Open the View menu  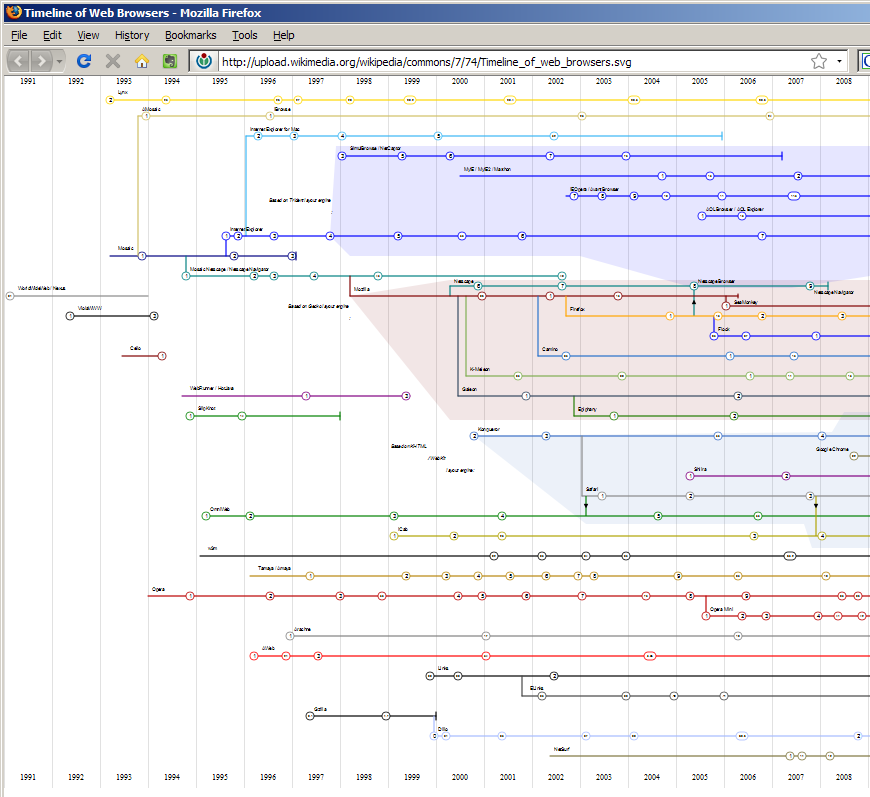click(88, 35)
